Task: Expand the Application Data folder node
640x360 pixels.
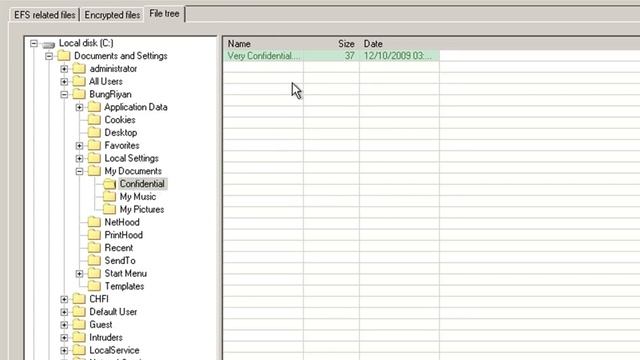Action: (x=79, y=107)
